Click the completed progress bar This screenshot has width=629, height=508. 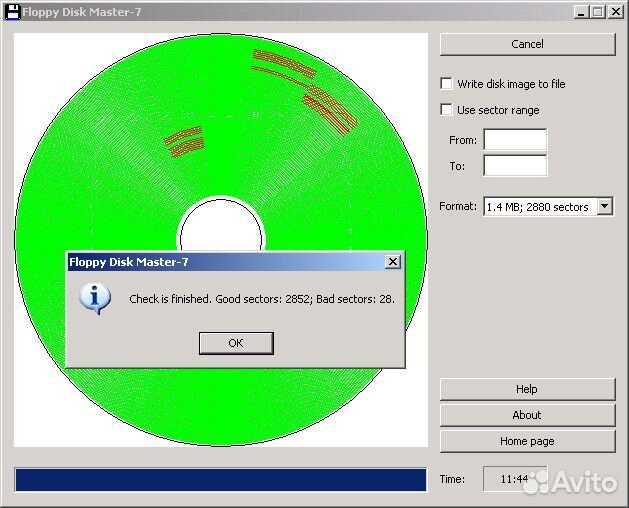(221, 480)
